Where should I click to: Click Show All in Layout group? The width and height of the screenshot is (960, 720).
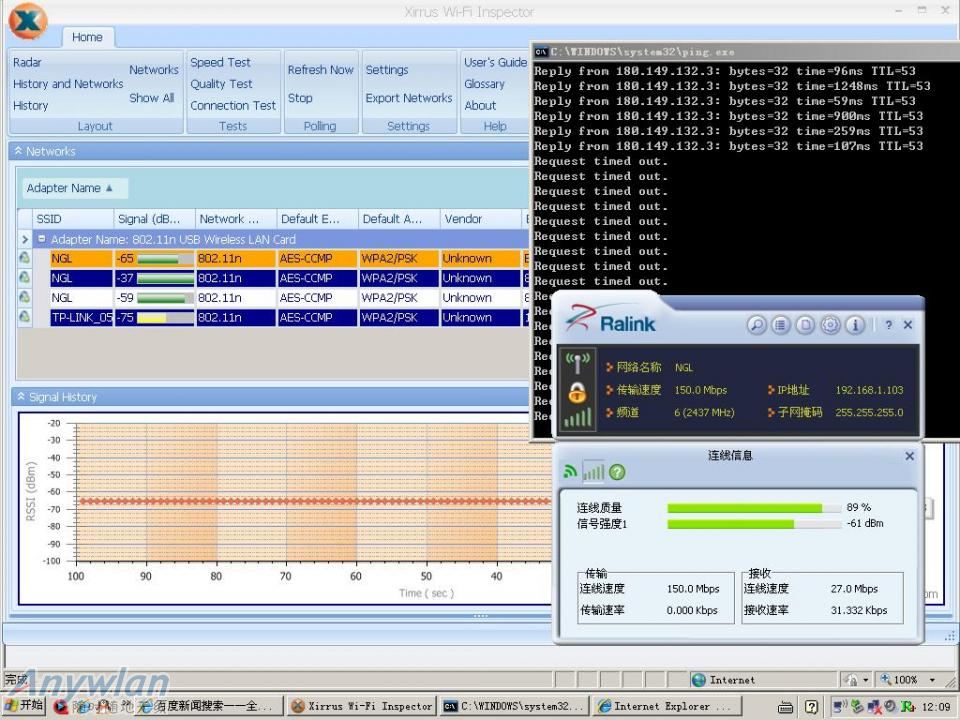pyautogui.click(x=152, y=98)
